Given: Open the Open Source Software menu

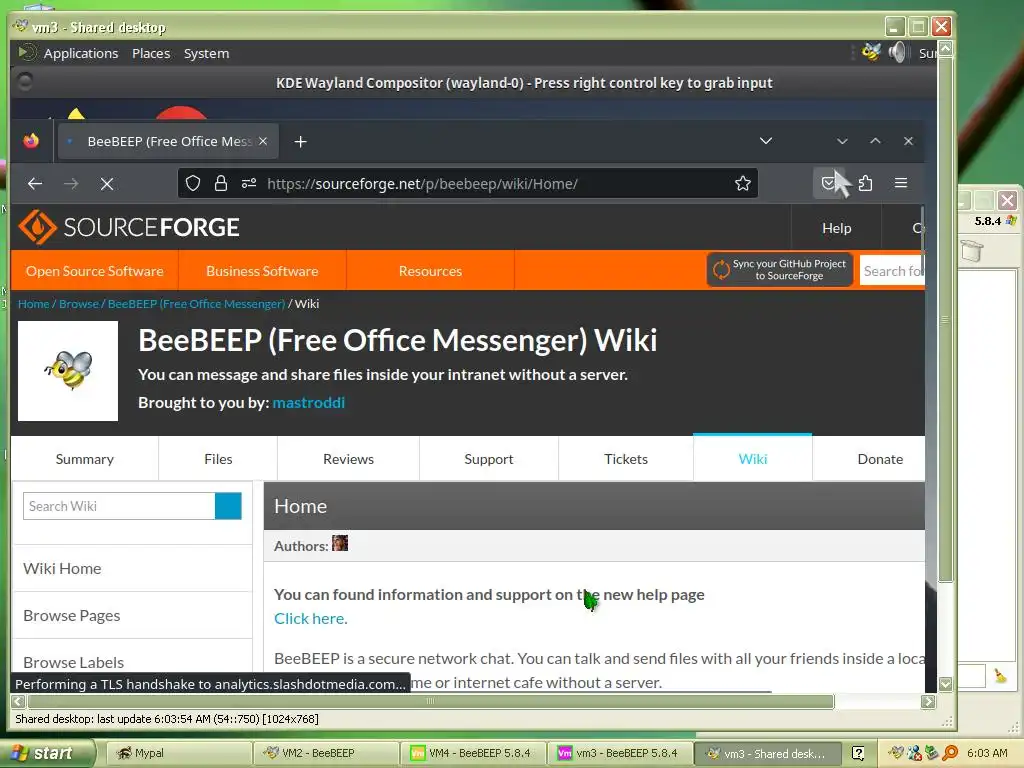Looking at the screenshot, I should (x=95, y=271).
